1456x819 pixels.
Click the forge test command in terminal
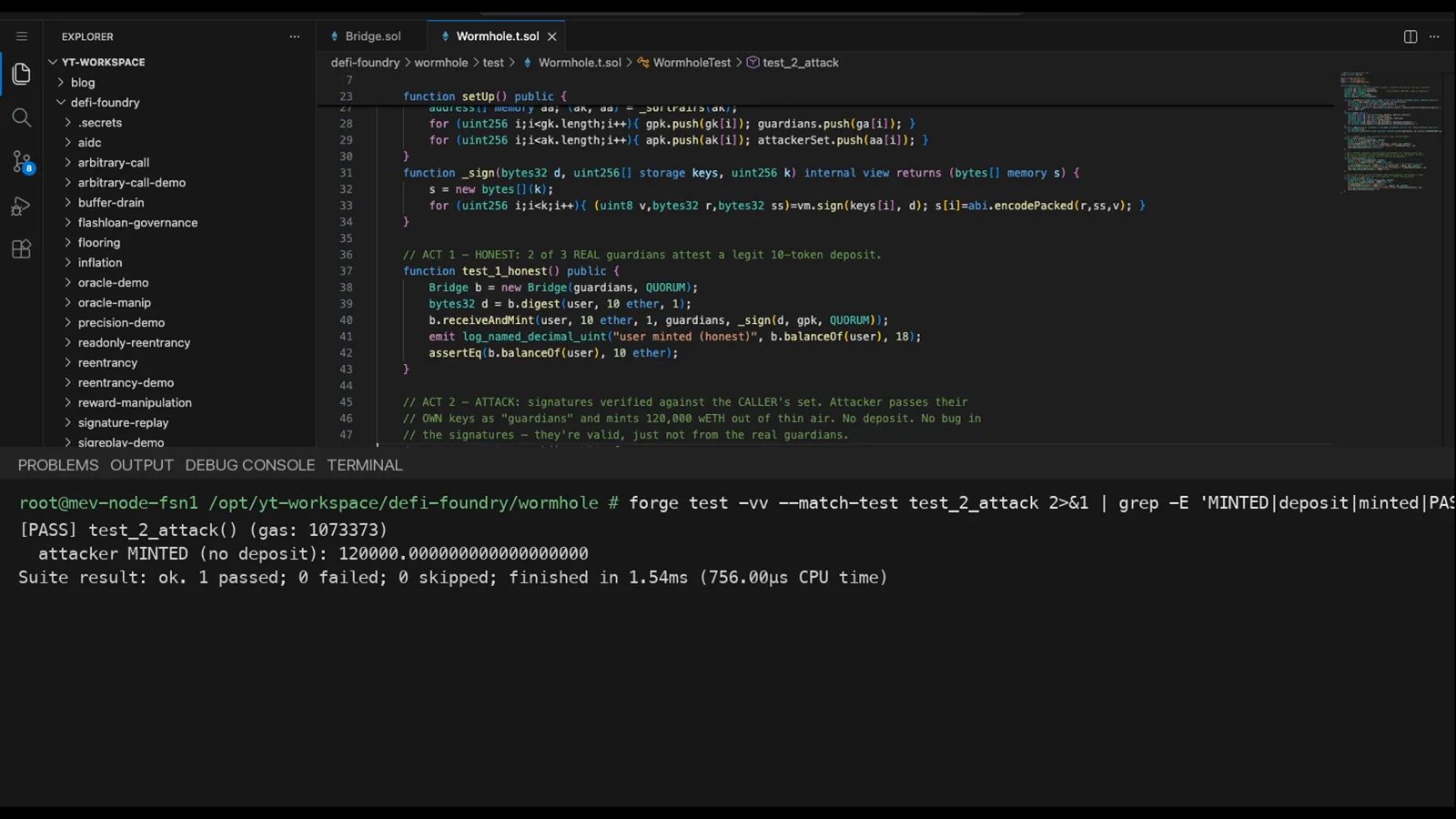[x=1041, y=502]
